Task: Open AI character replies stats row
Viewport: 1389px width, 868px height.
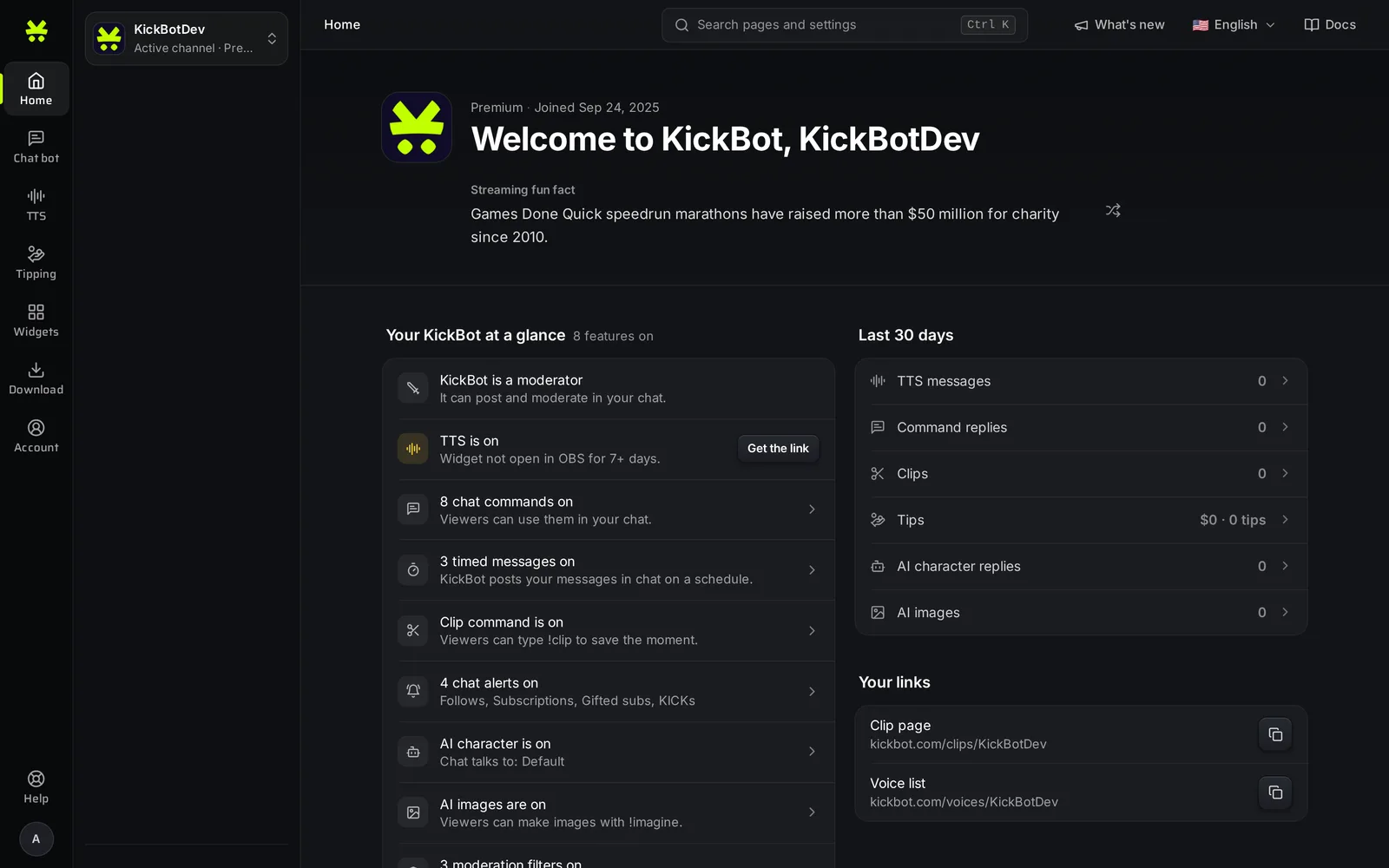Action: click(1081, 566)
